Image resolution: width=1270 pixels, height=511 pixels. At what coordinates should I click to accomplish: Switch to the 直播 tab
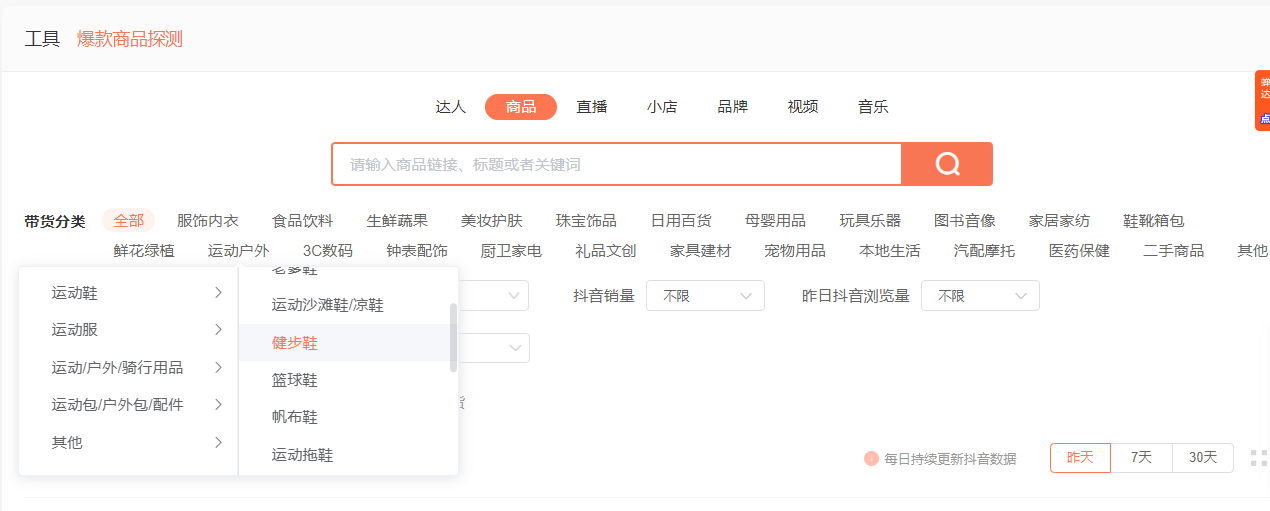(x=592, y=107)
